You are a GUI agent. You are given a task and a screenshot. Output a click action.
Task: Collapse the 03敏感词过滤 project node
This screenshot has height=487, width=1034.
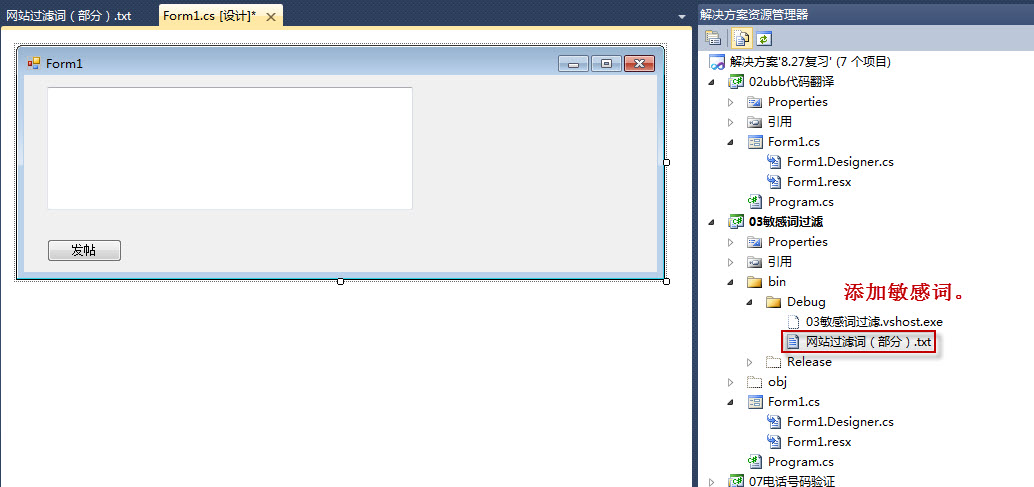tap(712, 222)
